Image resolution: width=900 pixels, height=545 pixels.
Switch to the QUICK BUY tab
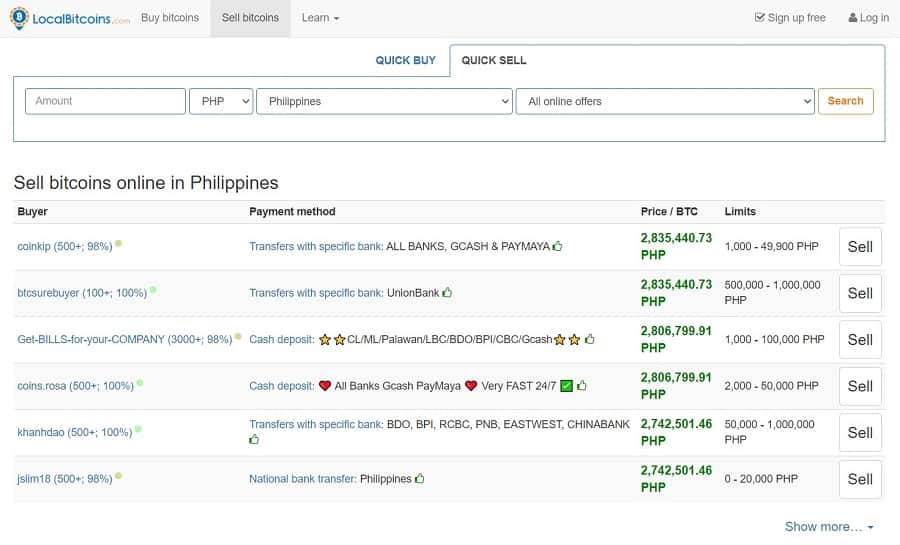(406, 60)
